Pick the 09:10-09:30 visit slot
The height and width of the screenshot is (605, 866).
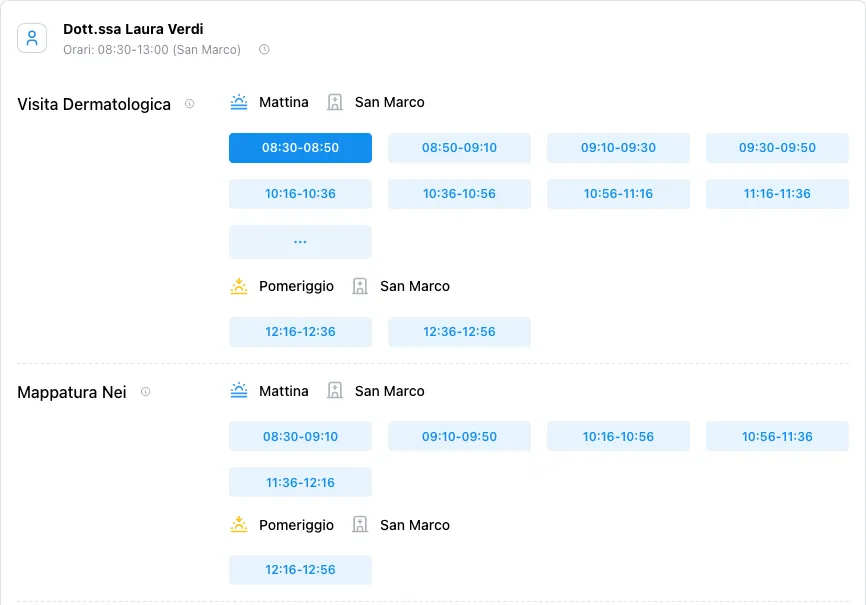pos(618,148)
